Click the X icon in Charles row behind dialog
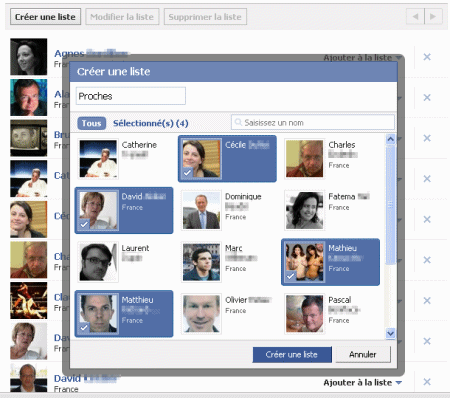 pos(427,260)
